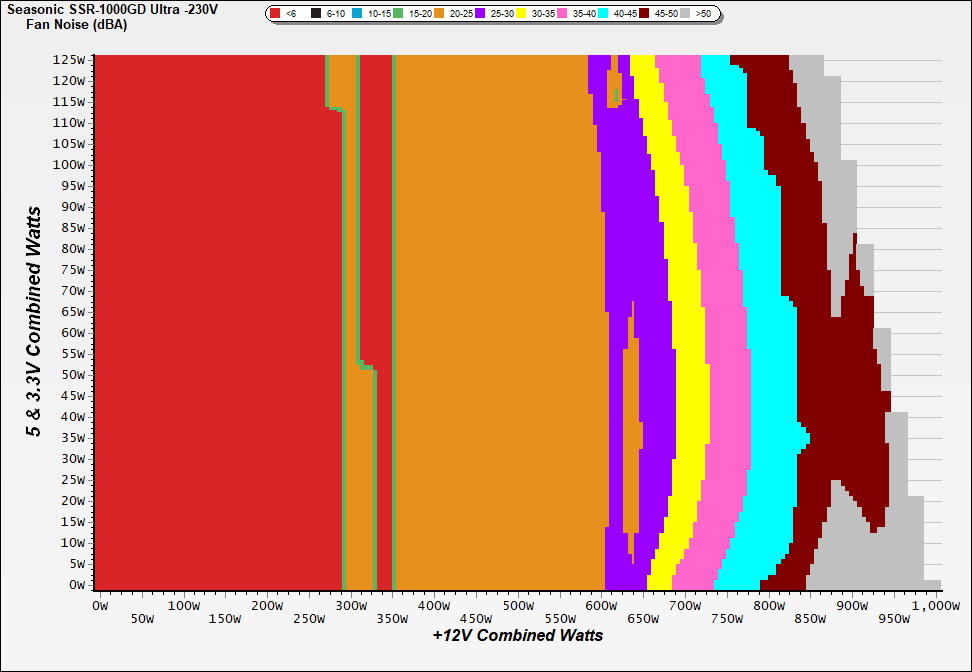Click the 125W y-axis tick label
Viewport: 972px width, 672px height.
pos(70,59)
